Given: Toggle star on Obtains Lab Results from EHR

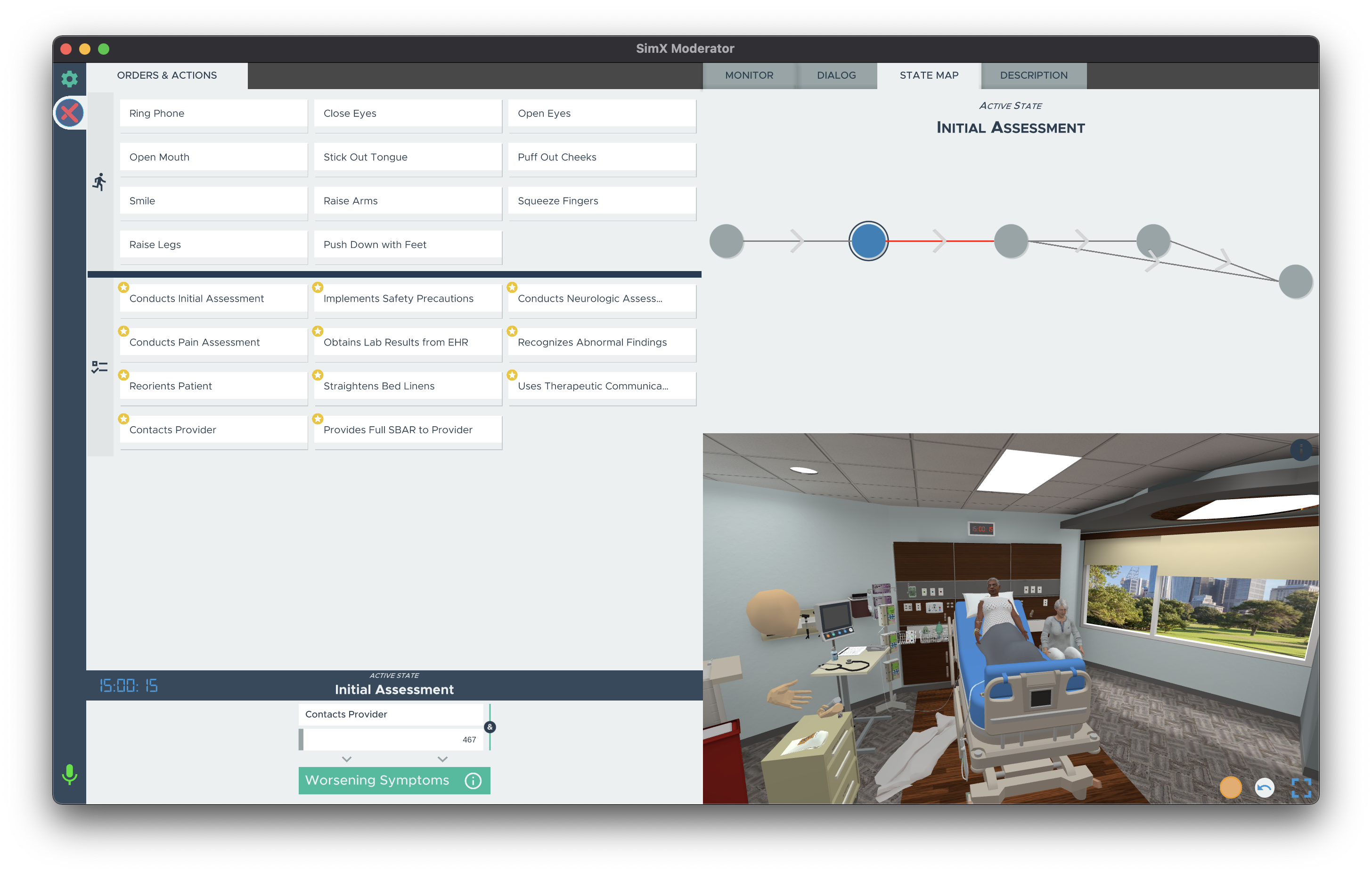Looking at the screenshot, I should [318, 331].
